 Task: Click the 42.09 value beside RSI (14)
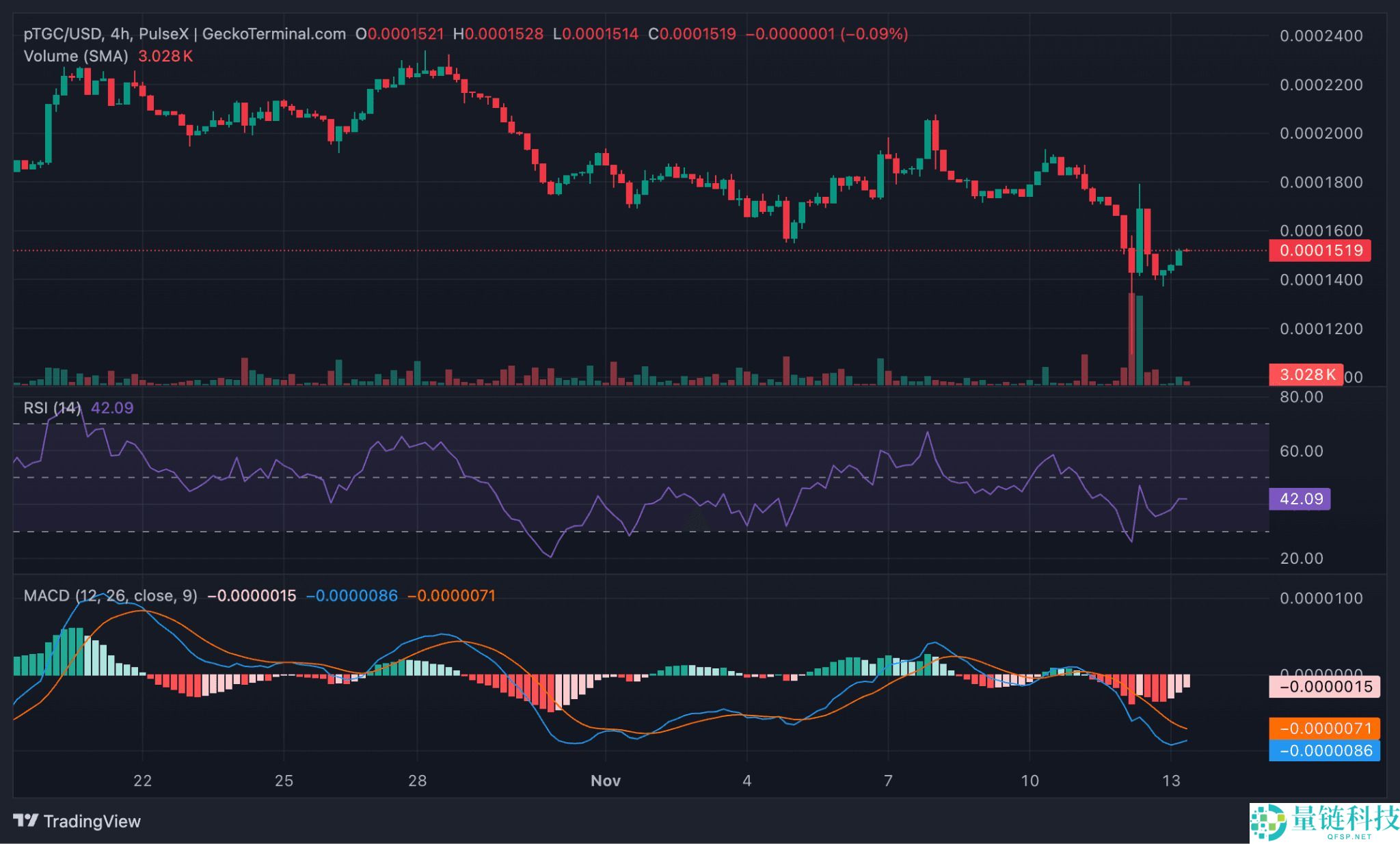pyautogui.click(x=112, y=408)
